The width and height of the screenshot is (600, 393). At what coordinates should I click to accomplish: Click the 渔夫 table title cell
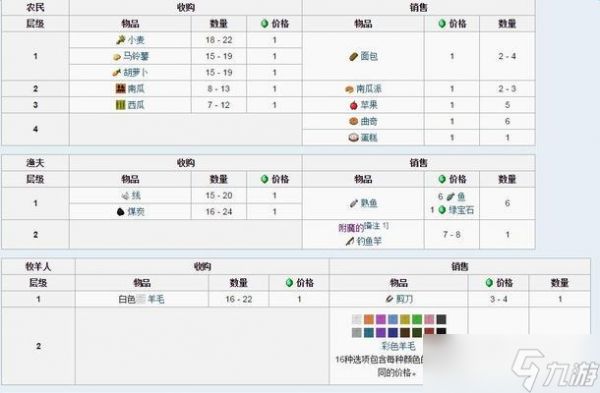[35, 163]
